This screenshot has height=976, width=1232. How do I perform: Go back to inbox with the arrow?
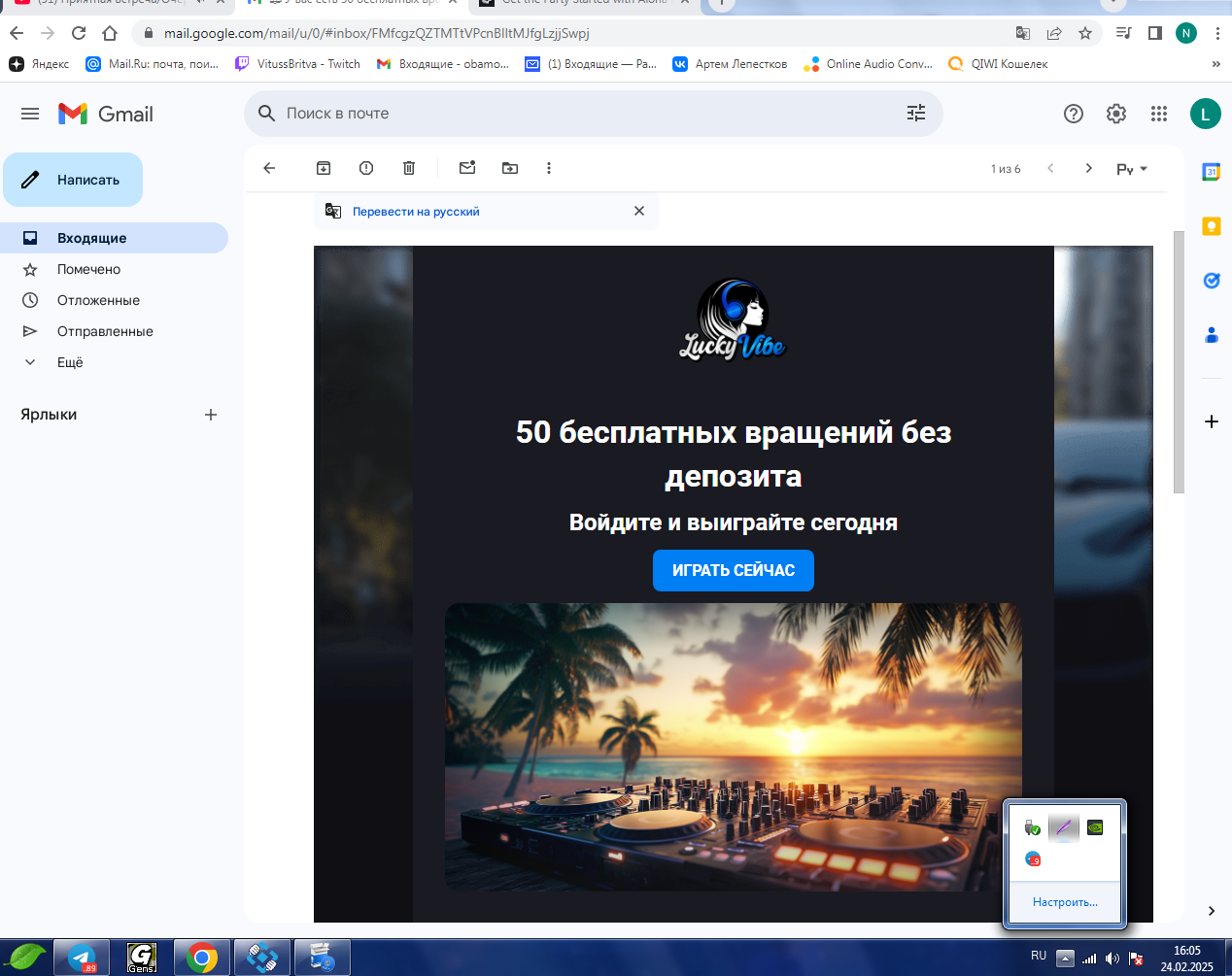270,168
